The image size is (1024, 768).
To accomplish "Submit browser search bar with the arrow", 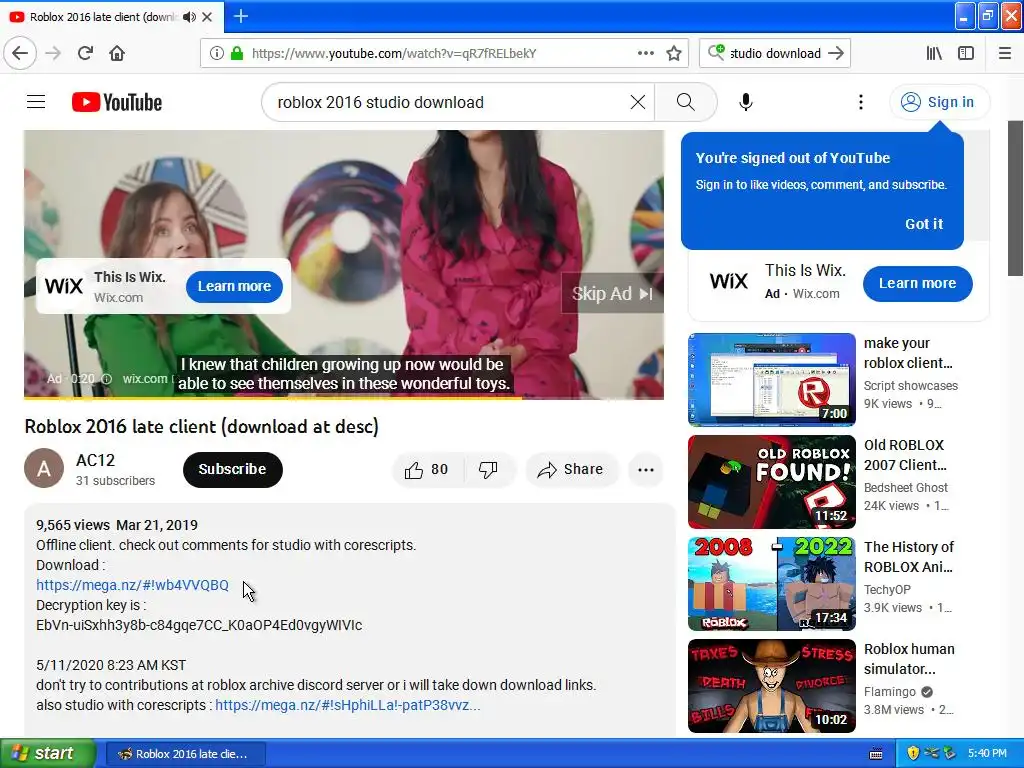I will tap(836, 54).
